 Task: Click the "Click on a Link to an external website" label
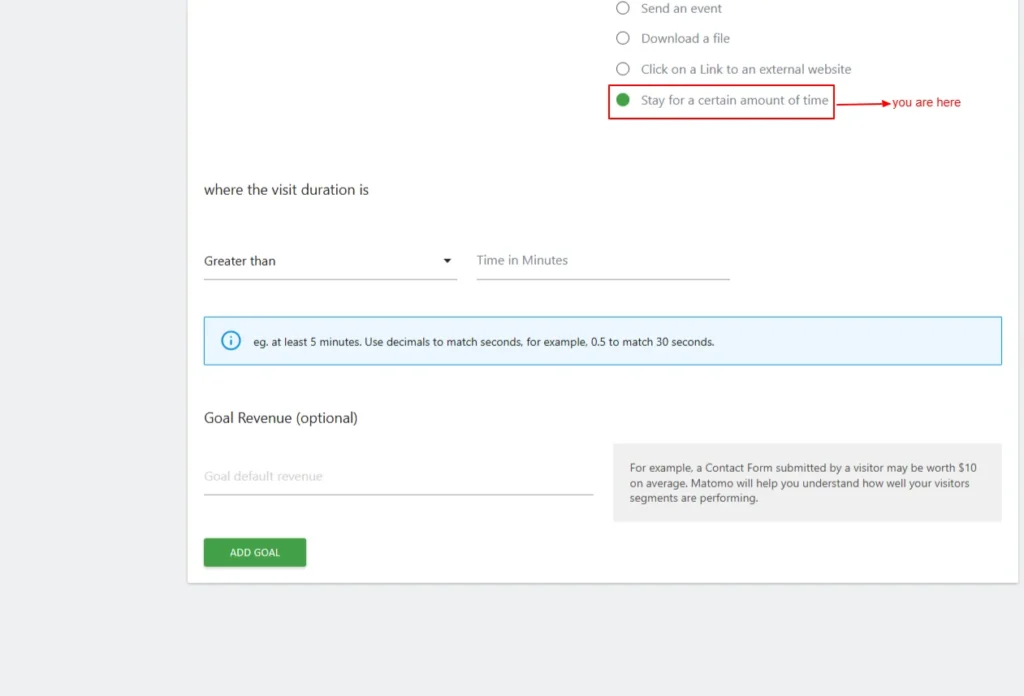pyautogui.click(x=746, y=69)
